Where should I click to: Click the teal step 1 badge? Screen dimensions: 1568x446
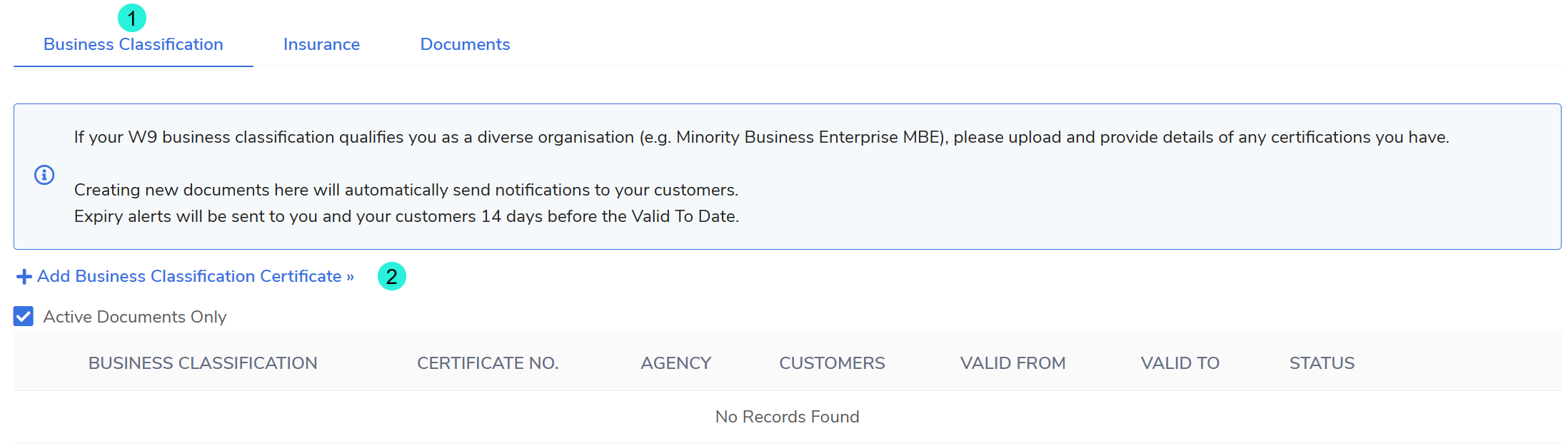132,18
